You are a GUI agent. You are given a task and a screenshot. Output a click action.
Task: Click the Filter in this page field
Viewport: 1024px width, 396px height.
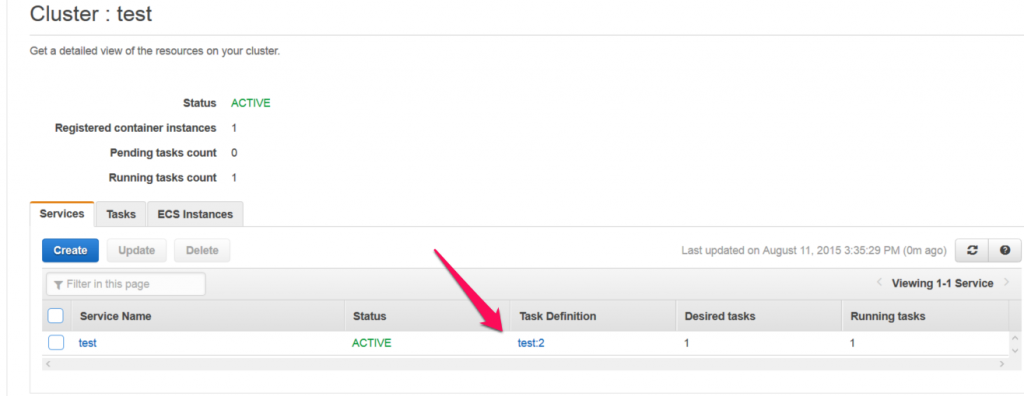(126, 284)
